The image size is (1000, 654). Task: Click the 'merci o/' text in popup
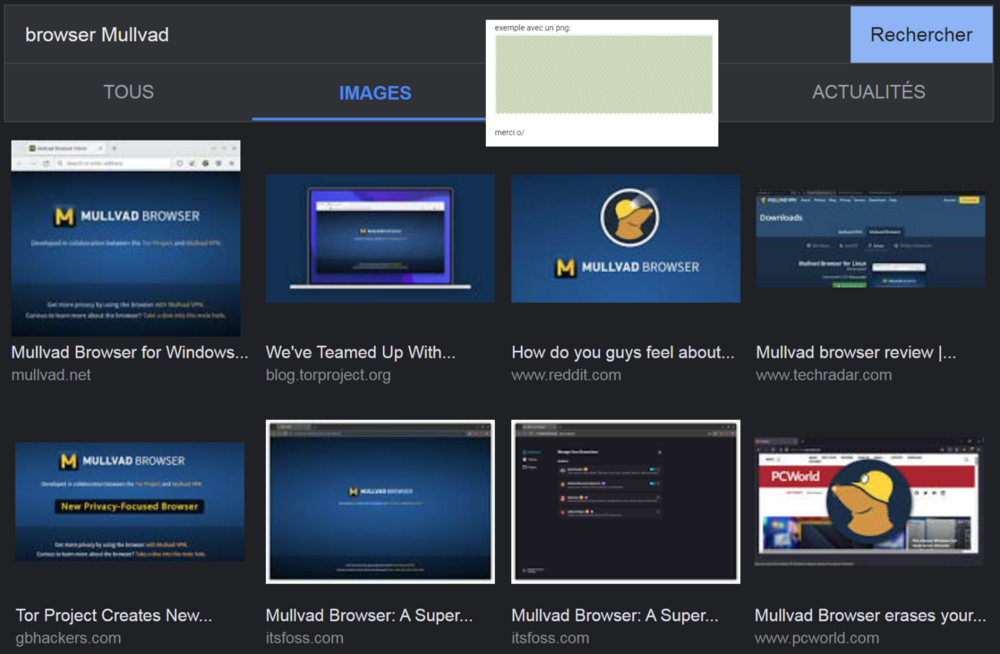pyautogui.click(x=509, y=132)
